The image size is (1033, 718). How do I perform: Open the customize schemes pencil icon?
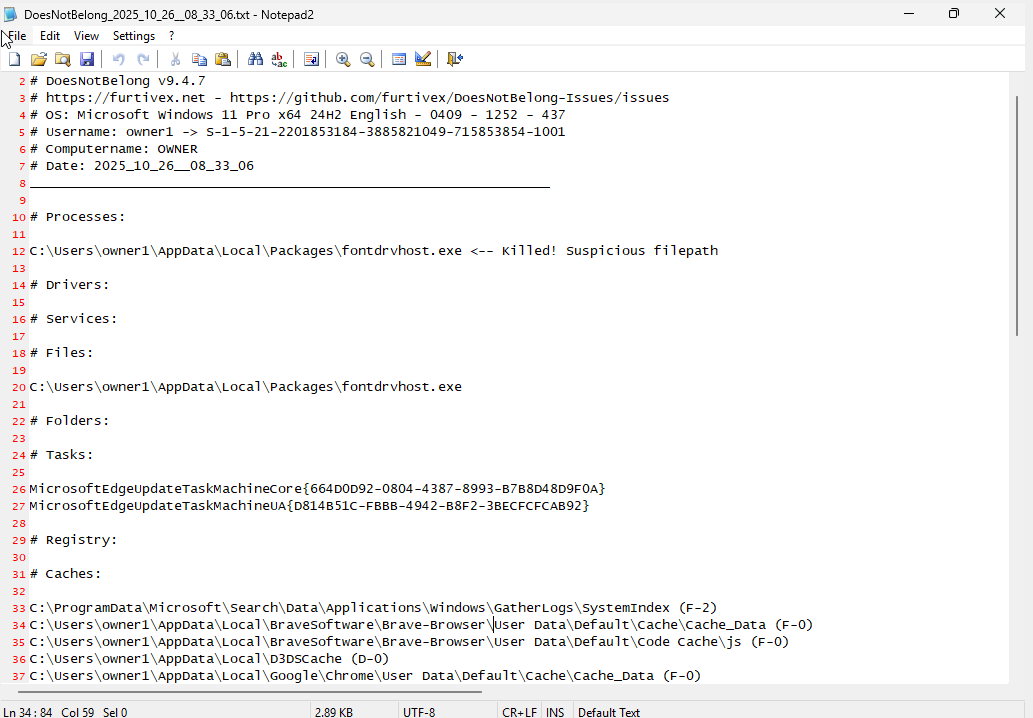tap(423, 59)
